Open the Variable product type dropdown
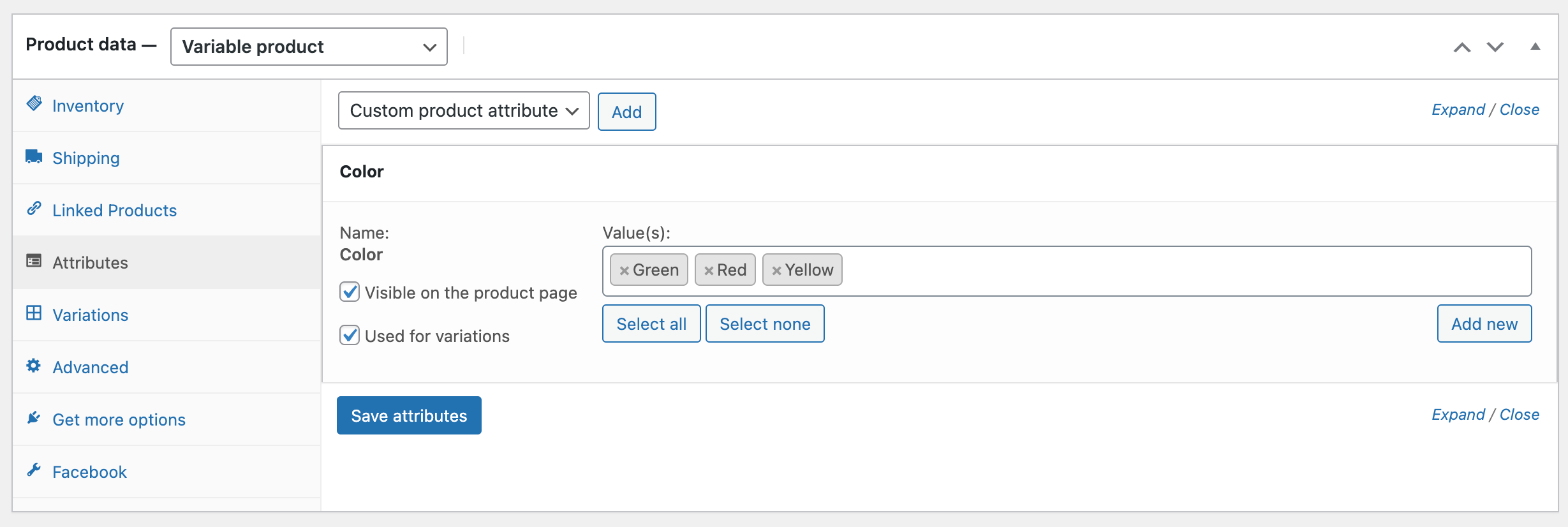This screenshot has width=1568, height=527. 309,47
